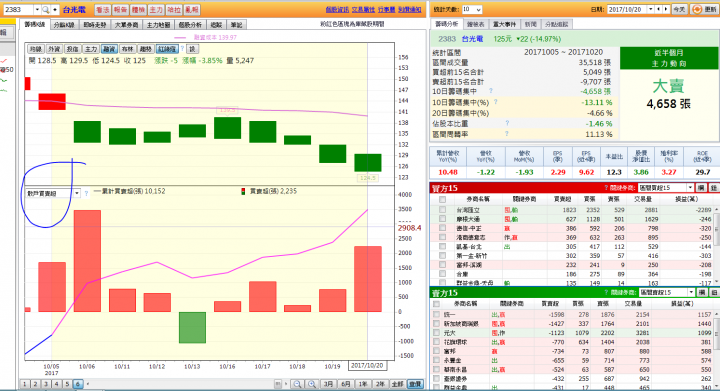Click the help icon in 賣方15 header
720x391 pixels.
tap(606, 292)
